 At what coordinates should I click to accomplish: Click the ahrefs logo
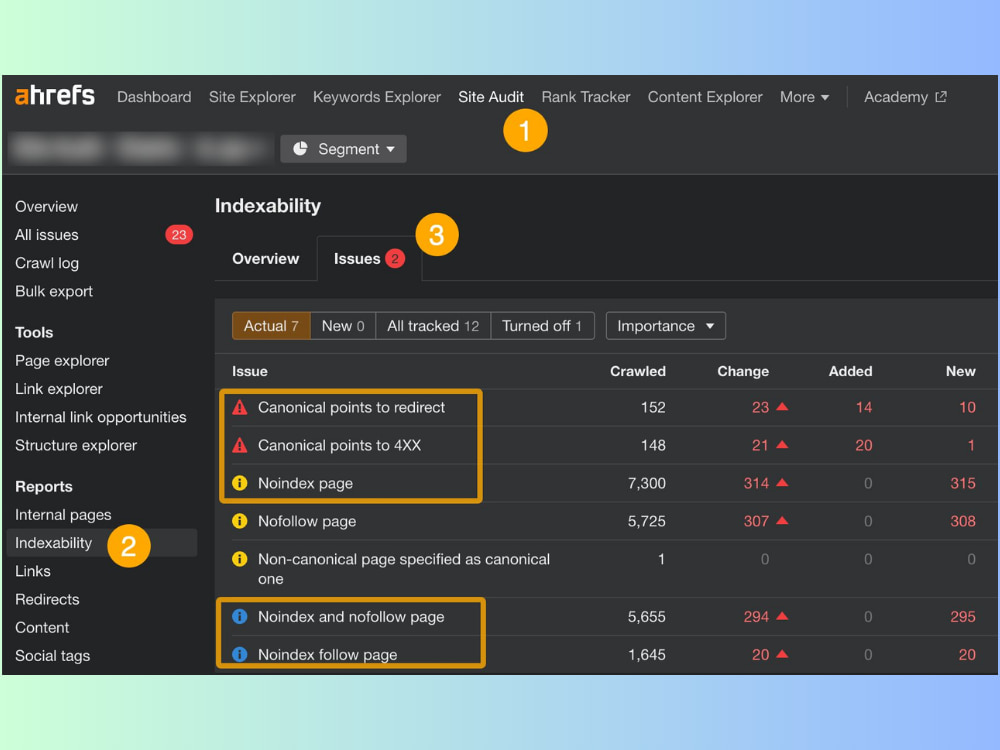[55, 96]
